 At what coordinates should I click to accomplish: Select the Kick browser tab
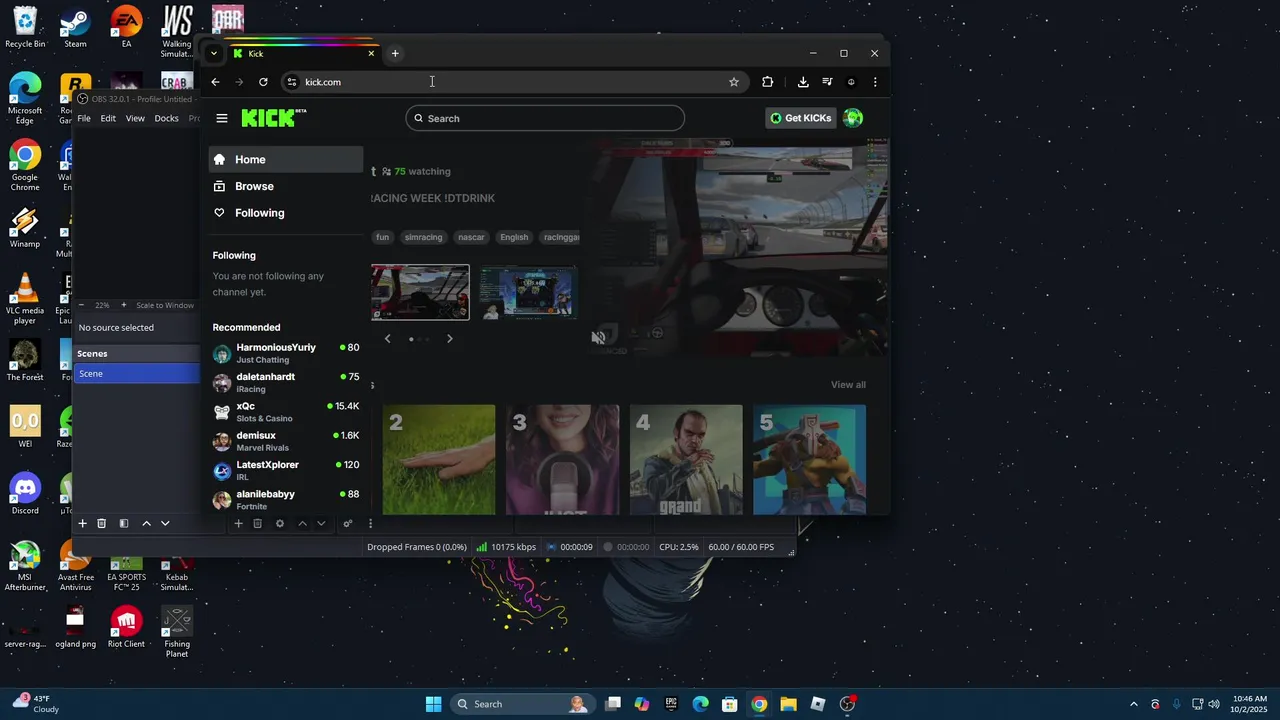coord(303,54)
